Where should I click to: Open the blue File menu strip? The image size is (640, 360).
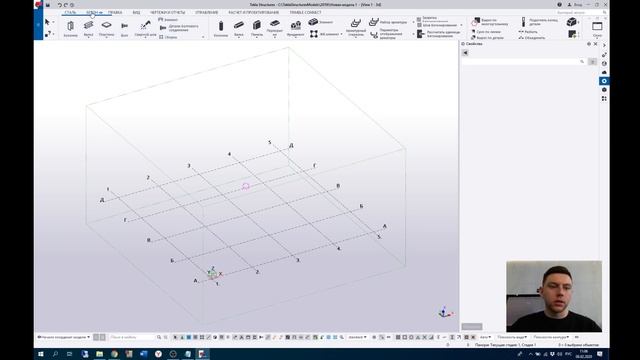pyautogui.click(x=38, y=24)
